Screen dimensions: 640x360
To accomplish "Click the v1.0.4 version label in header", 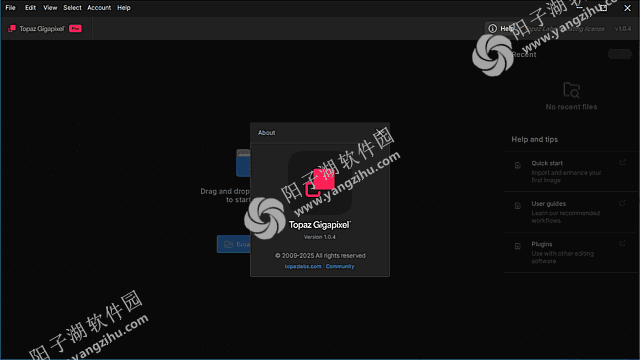I will click(x=623, y=29).
